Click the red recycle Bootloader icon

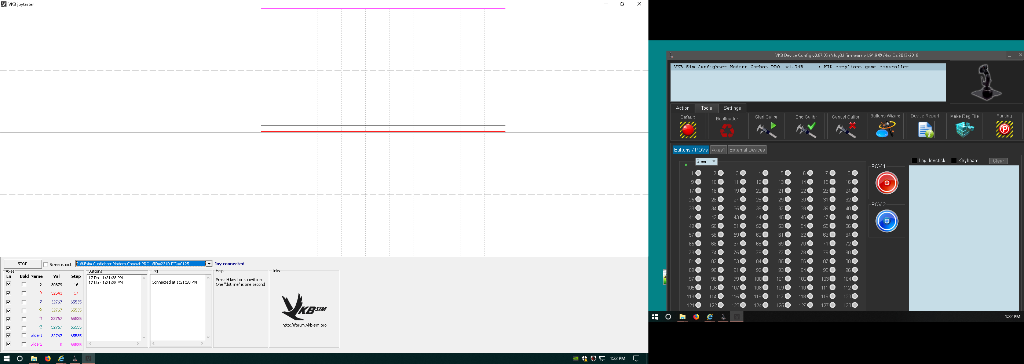click(x=727, y=130)
